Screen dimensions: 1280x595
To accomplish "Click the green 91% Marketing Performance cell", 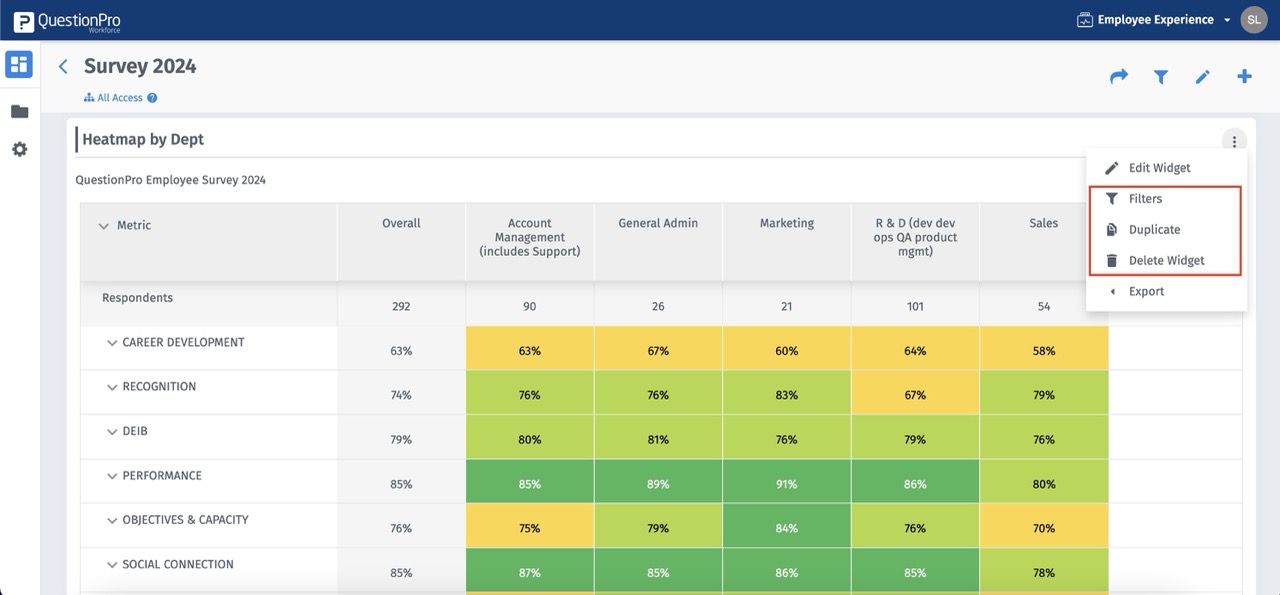I will 786,483.
